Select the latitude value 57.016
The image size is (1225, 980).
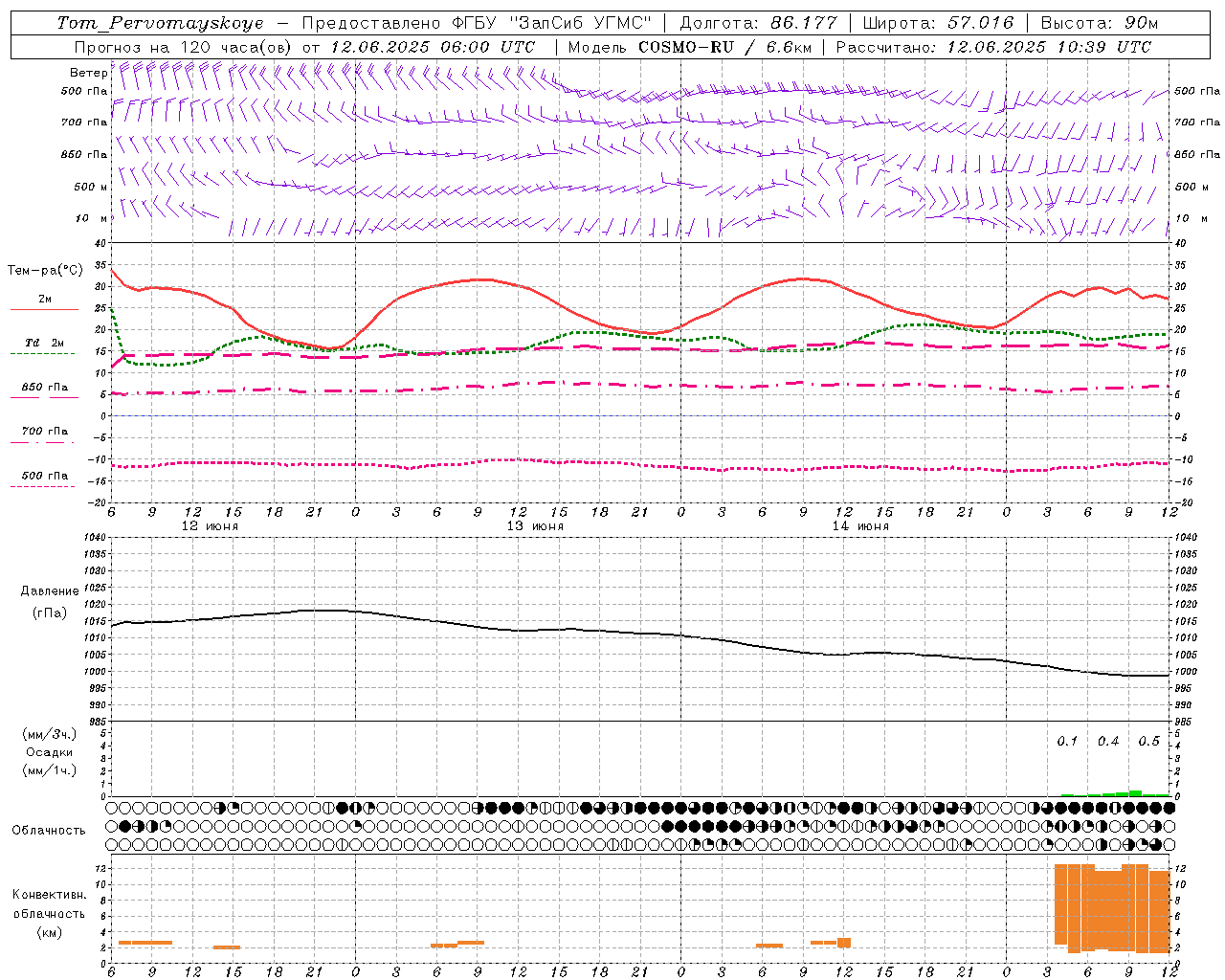click(x=979, y=23)
